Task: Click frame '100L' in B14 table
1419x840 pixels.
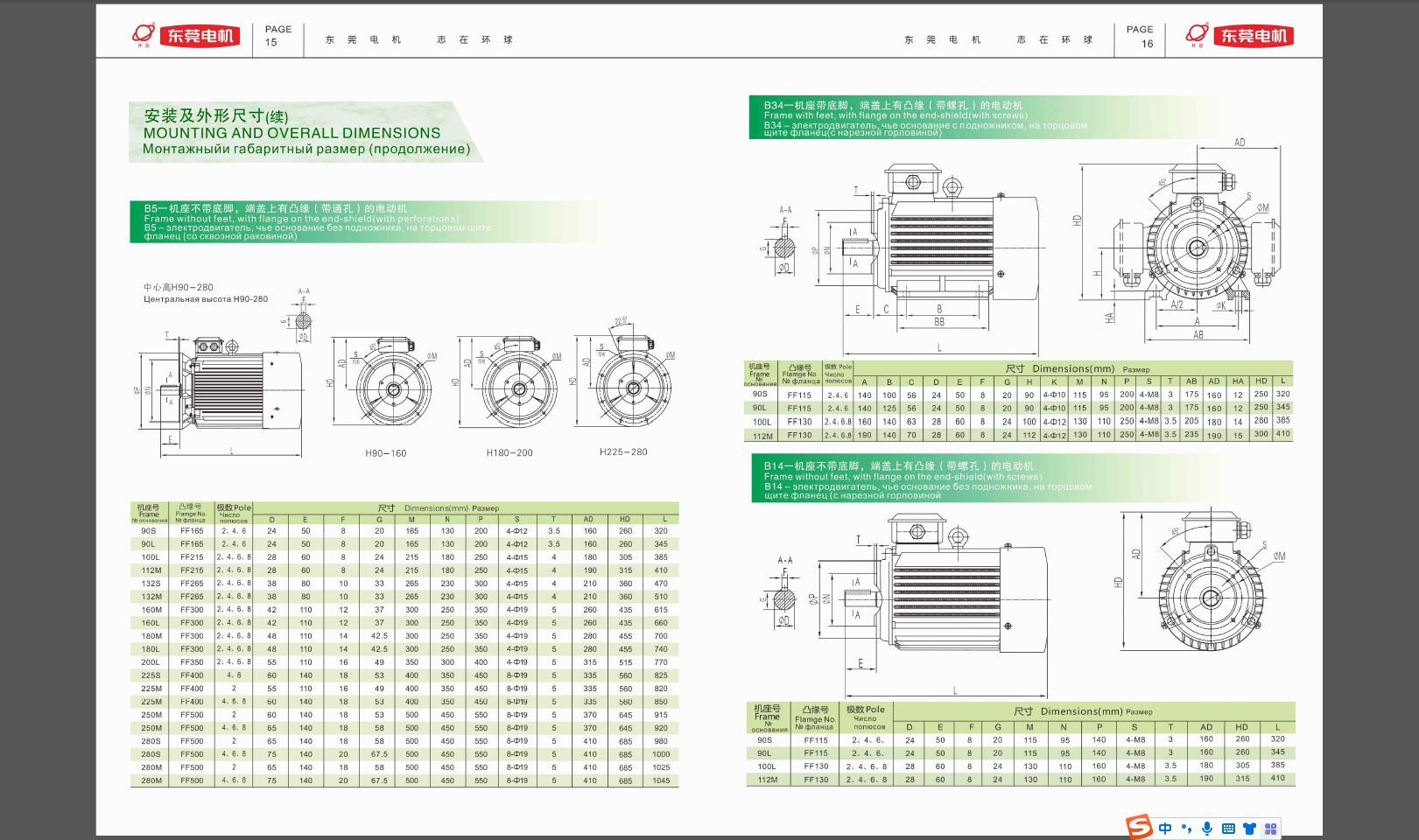Action: 767,766
